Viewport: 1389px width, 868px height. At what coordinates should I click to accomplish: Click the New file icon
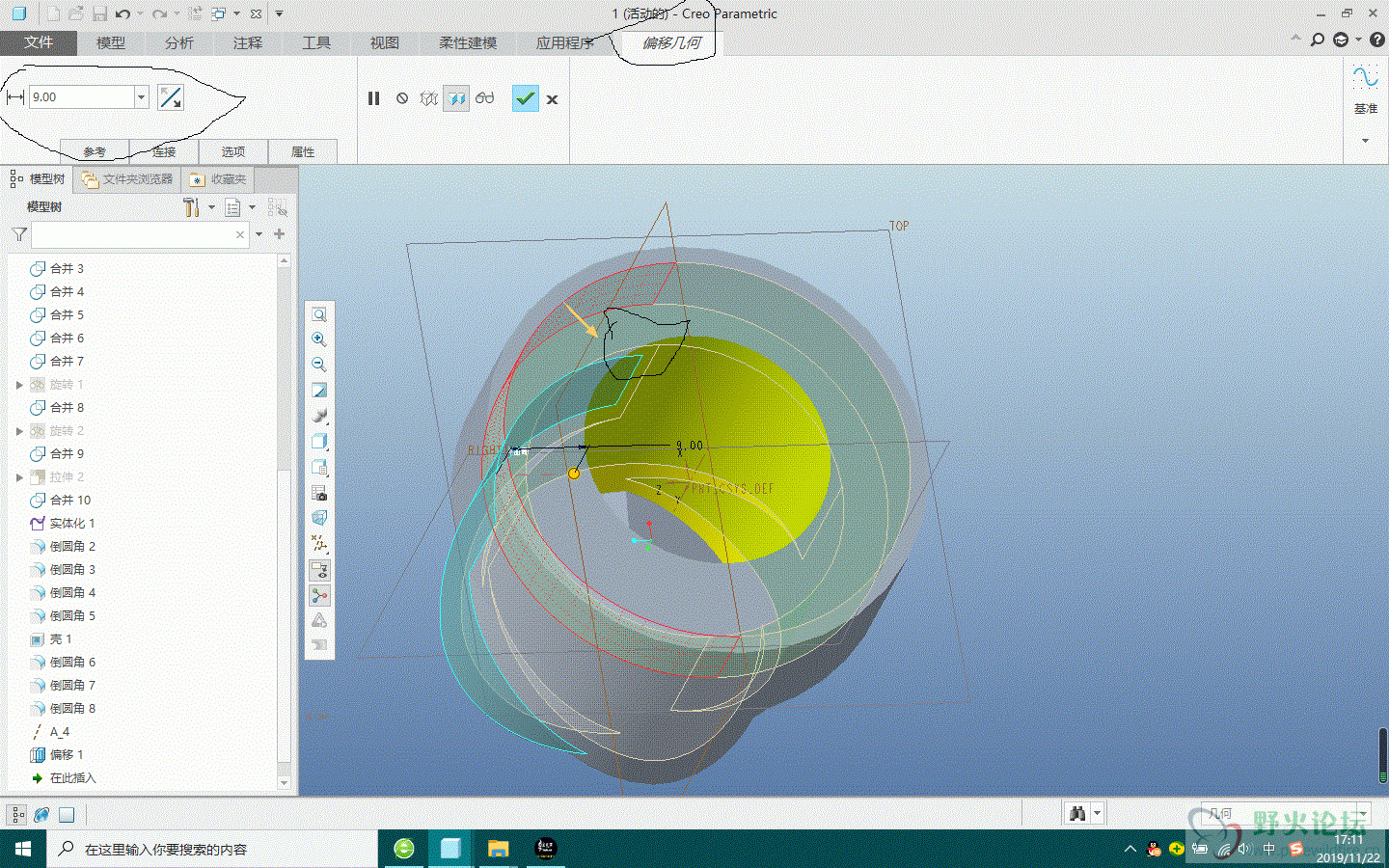point(53,14)
